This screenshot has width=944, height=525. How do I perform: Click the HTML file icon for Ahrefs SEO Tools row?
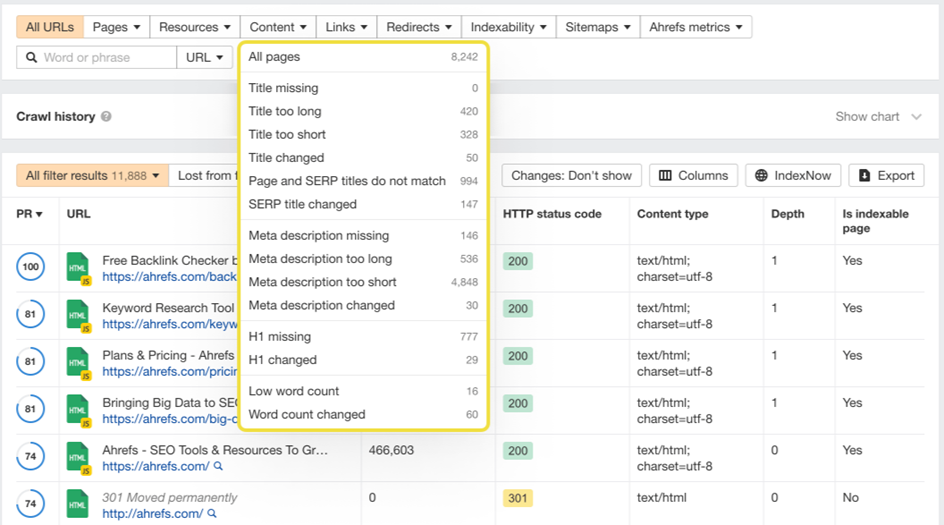coord(78,459)
